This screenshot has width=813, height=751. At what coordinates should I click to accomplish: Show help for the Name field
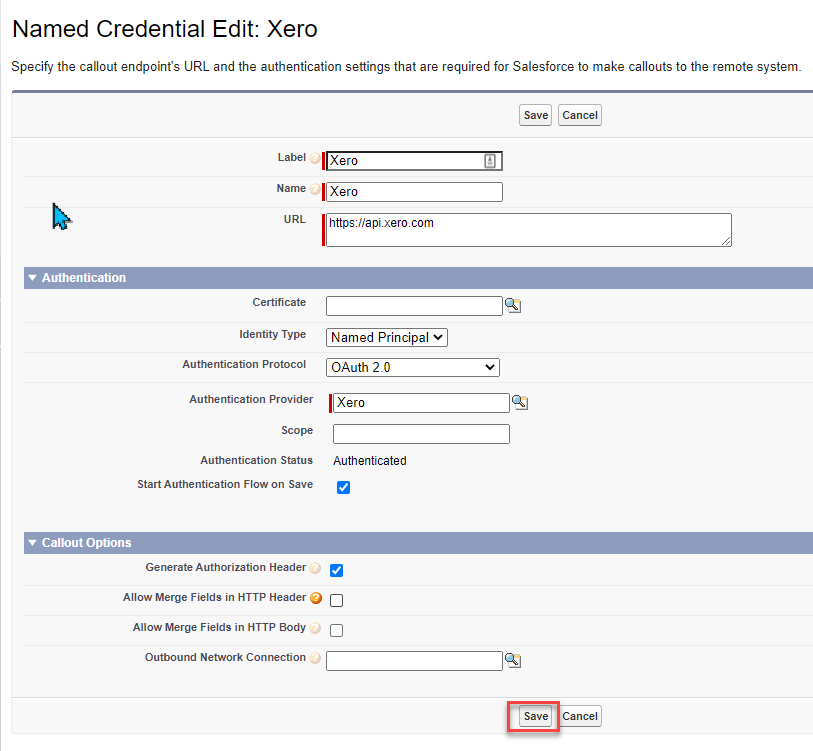[315, 189]
